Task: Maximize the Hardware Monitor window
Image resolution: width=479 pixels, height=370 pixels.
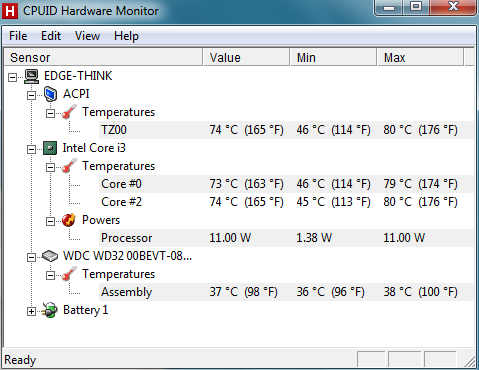Action: click(416, 7)
